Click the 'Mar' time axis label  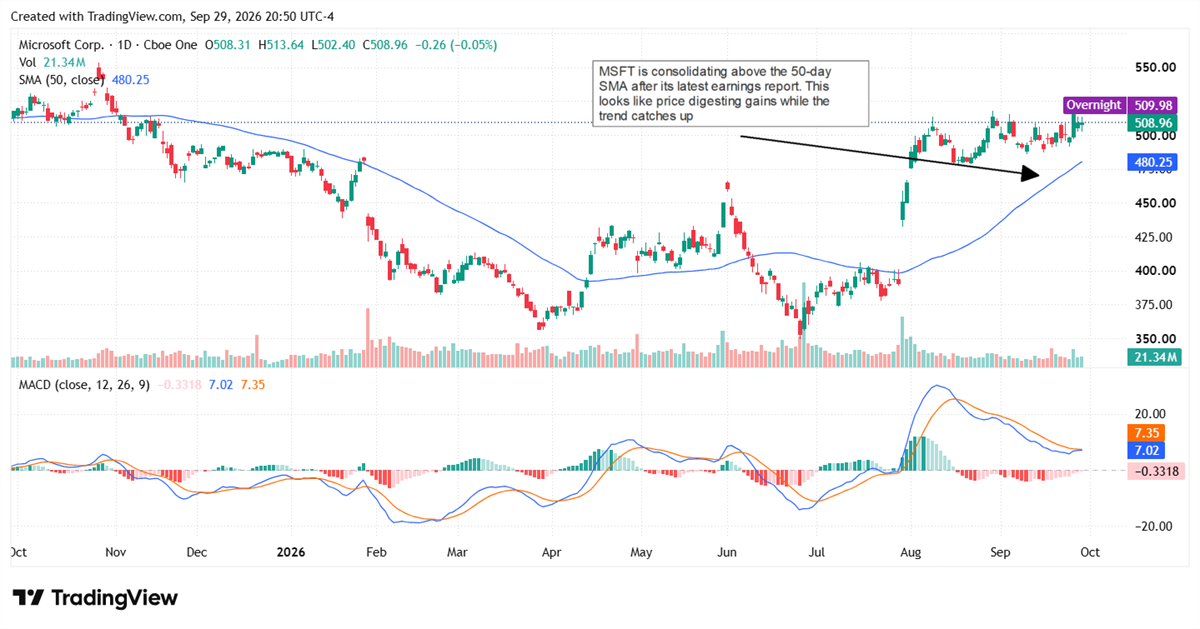(457, 552)
